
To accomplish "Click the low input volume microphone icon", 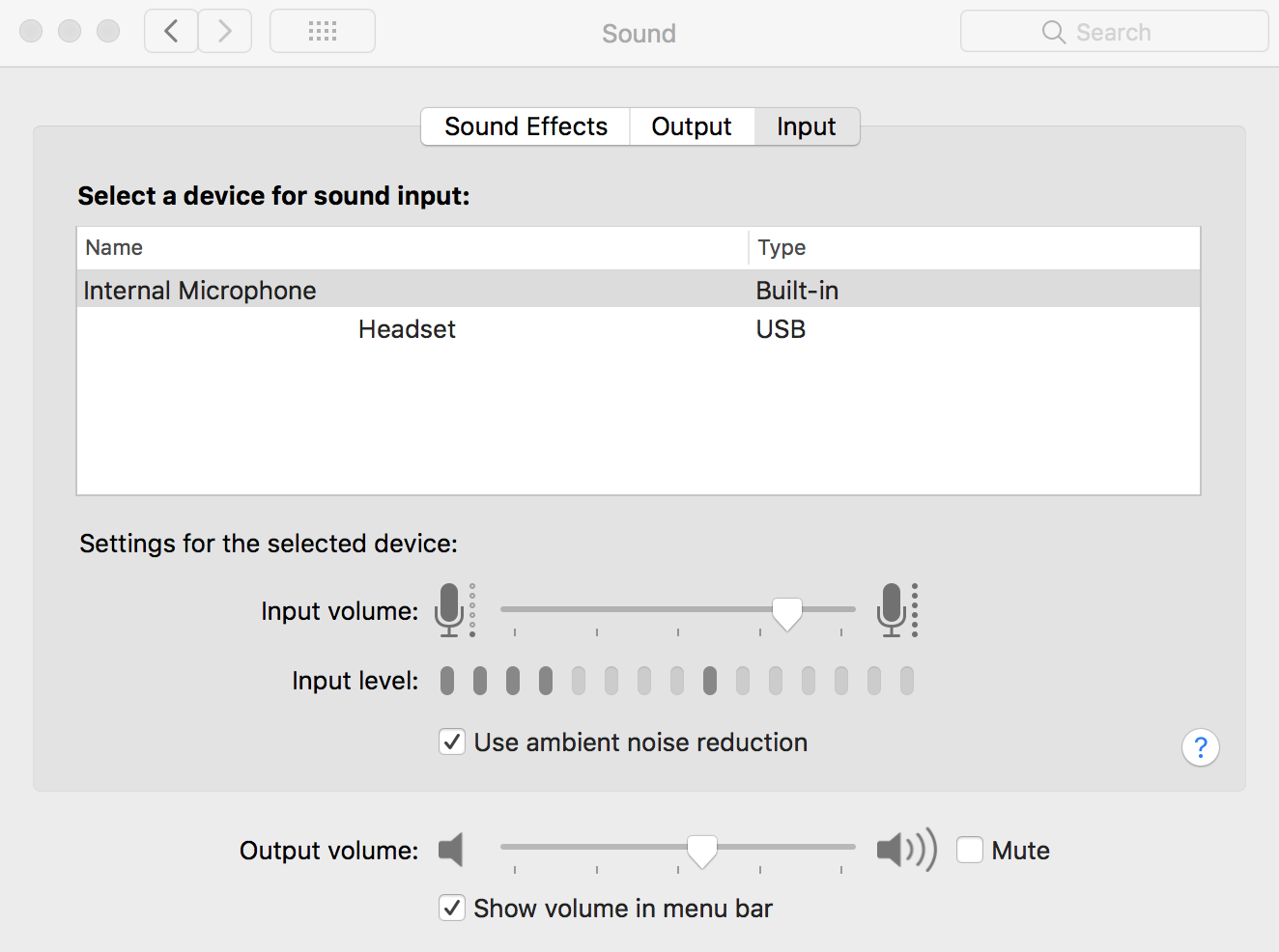I will pos(454,610).
